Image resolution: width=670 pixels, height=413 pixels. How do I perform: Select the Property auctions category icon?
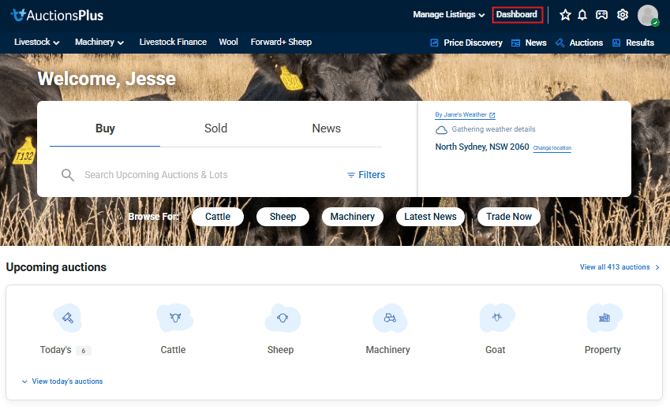[x=603, y=318]
